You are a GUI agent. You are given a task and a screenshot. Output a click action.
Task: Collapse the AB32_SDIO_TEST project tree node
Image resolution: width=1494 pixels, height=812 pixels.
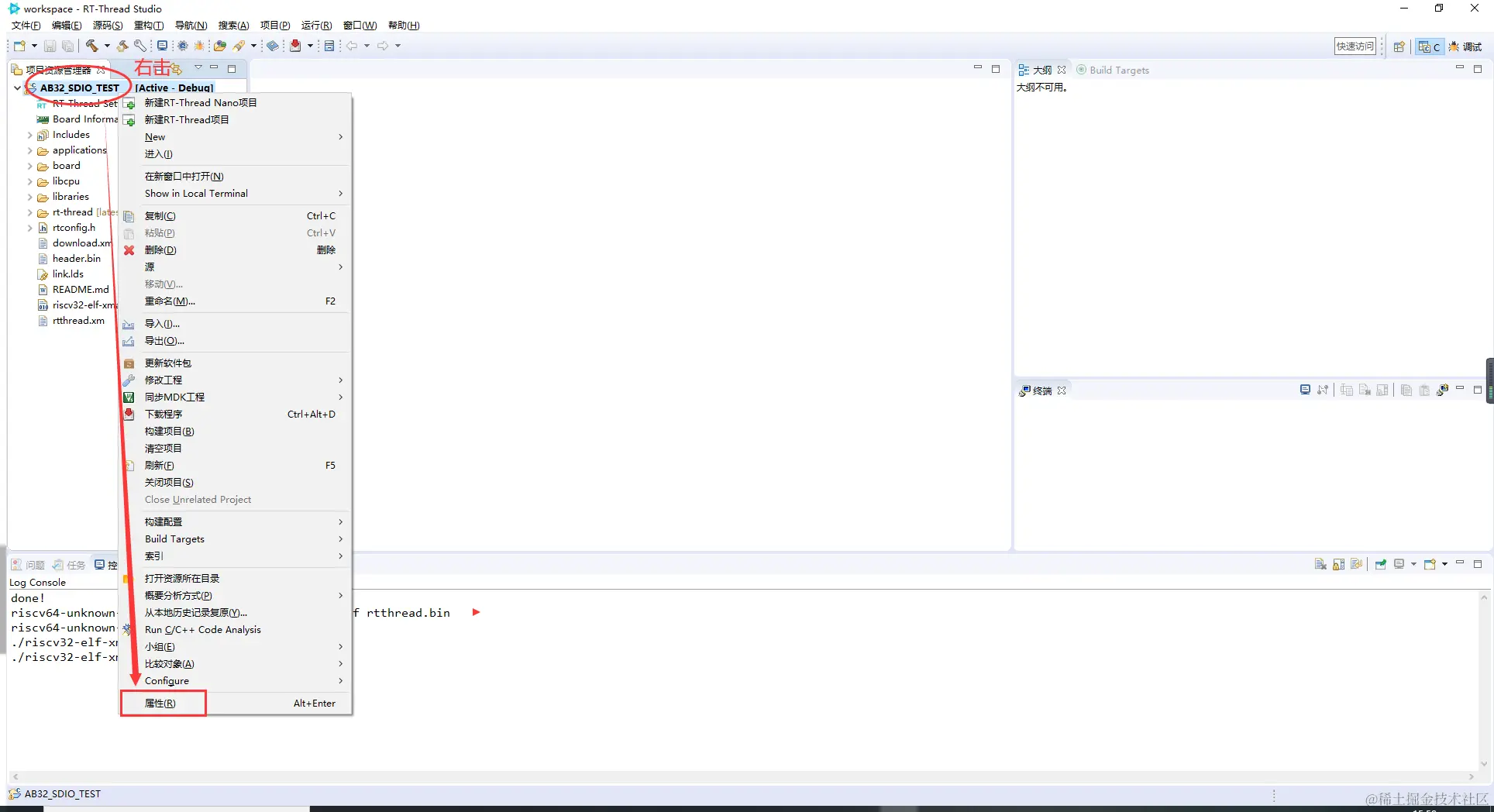coord(17,88)
